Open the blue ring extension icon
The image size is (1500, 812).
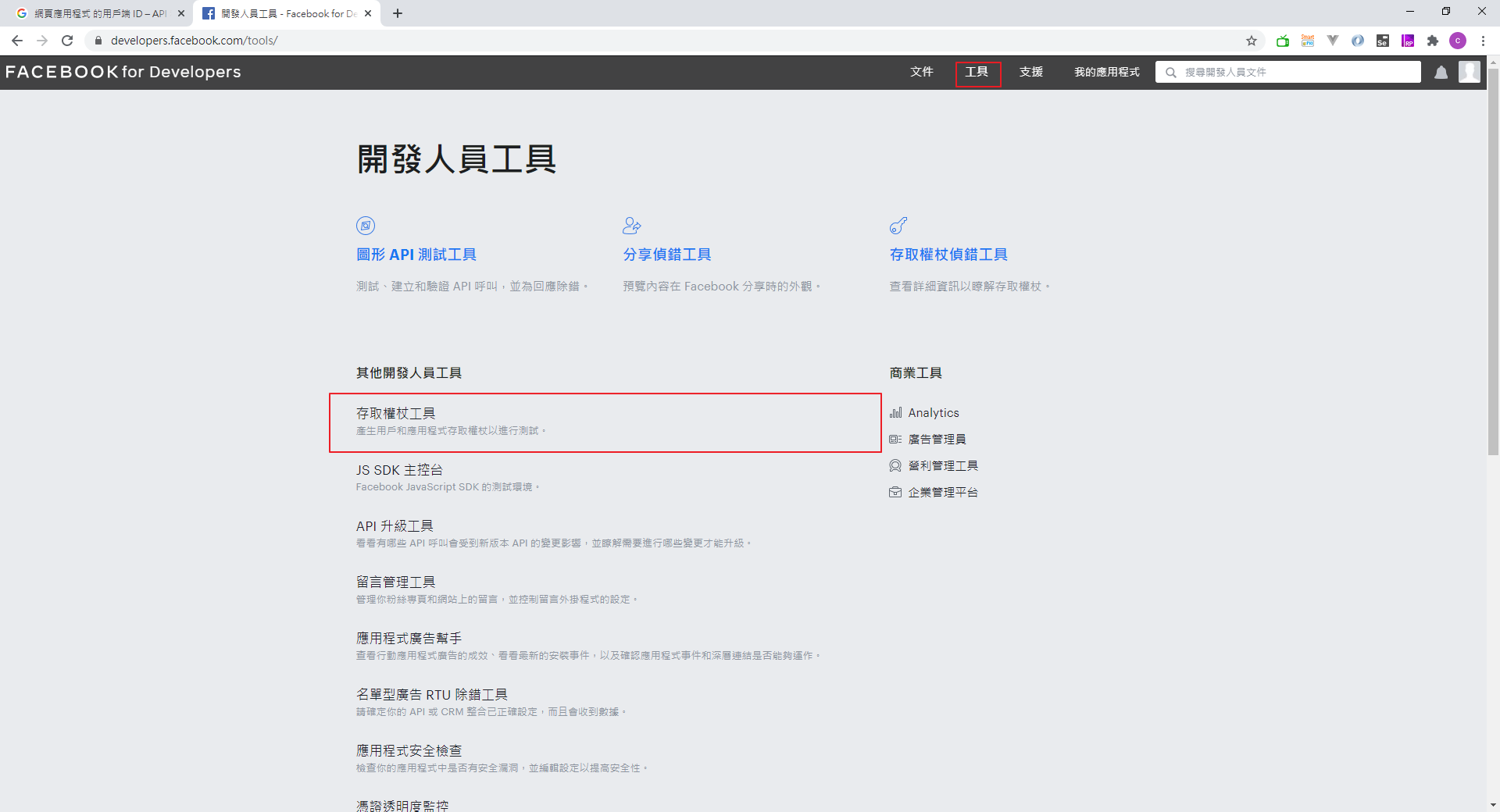(x=1358, y=41)
